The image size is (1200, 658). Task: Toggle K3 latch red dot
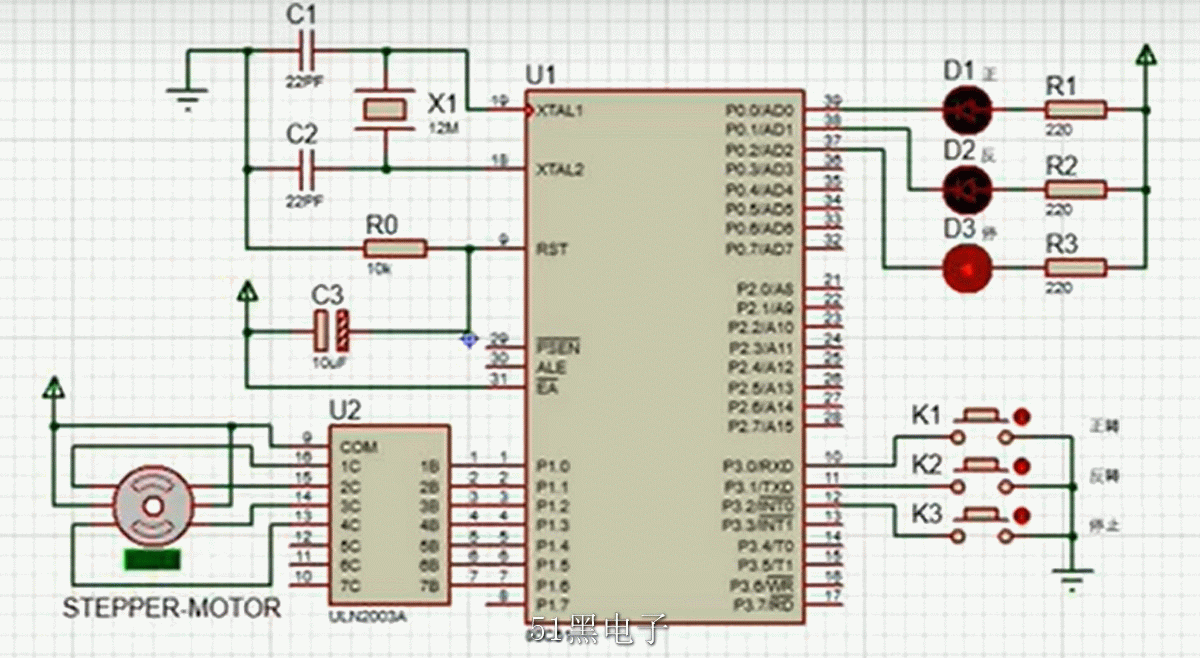click(x=1022, y=516)
